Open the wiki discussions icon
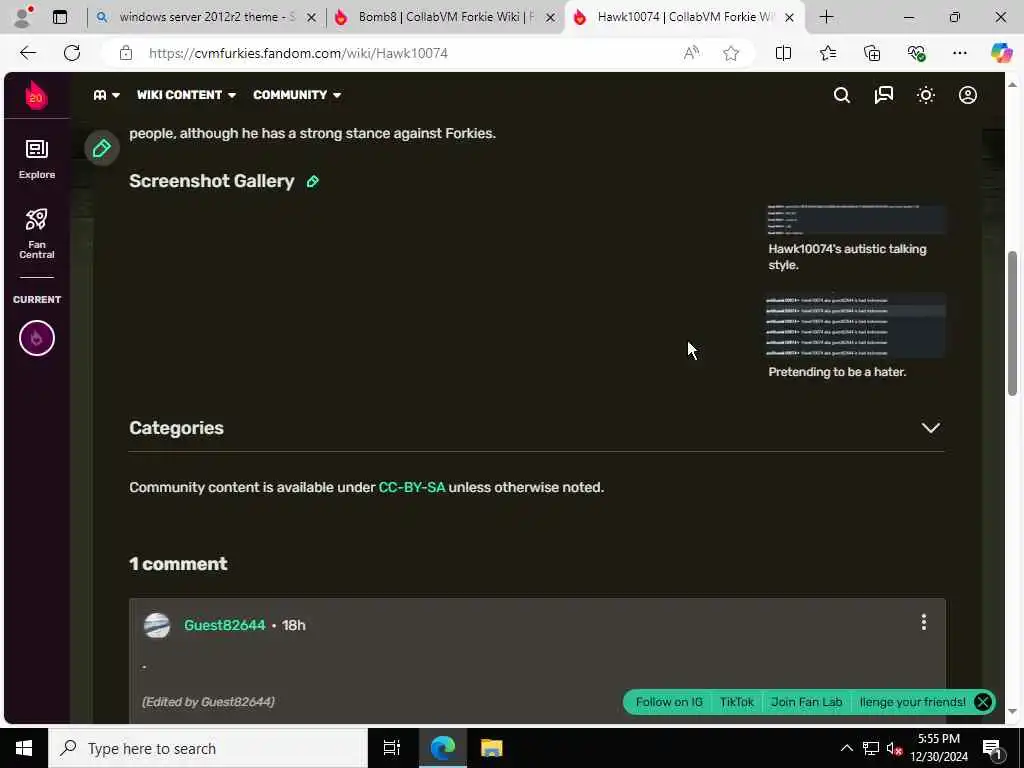The image size is (1024, 768). pyautogui.click(x=884, y=95)
